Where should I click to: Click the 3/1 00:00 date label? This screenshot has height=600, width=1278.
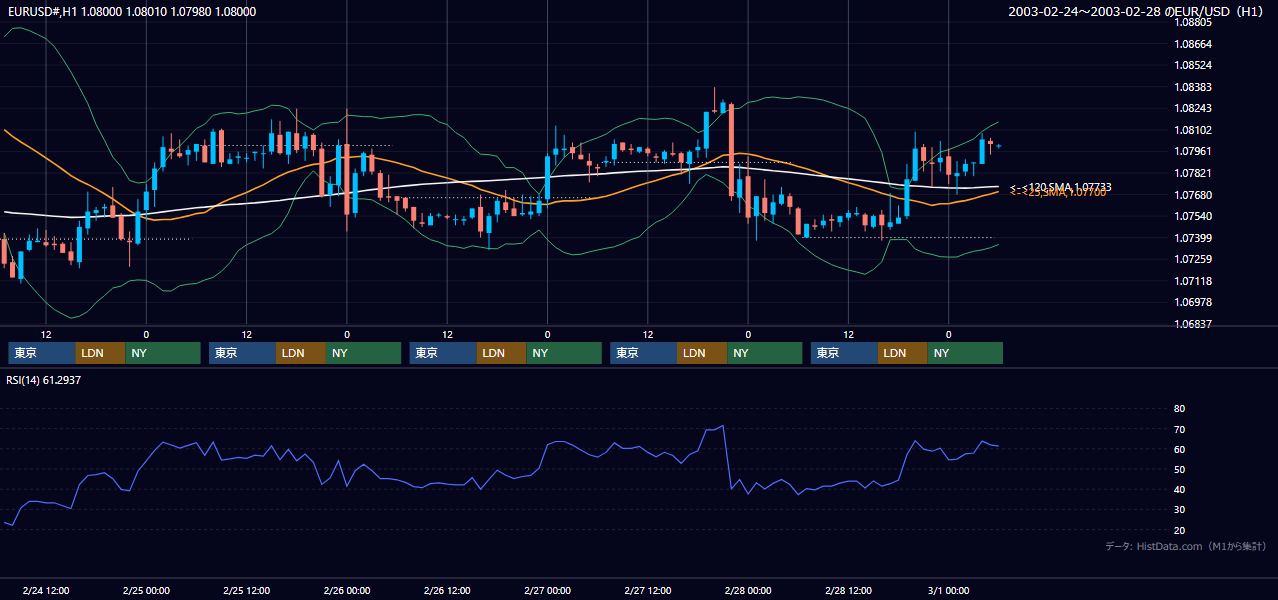click(x=948, y=590)
